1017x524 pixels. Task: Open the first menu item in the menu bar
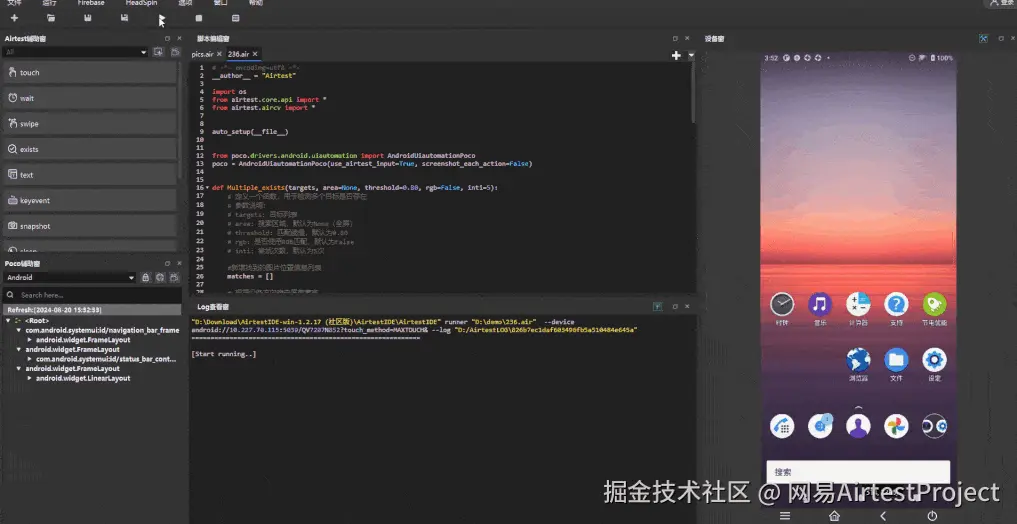tap(14, 3)
